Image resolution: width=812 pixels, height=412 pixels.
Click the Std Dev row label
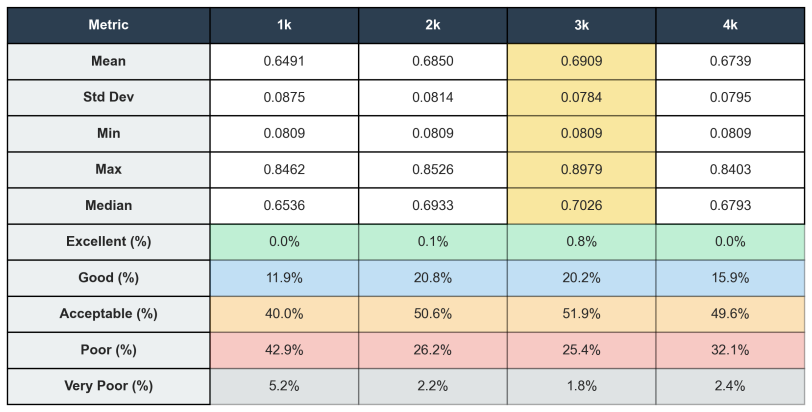coord(109,97)
